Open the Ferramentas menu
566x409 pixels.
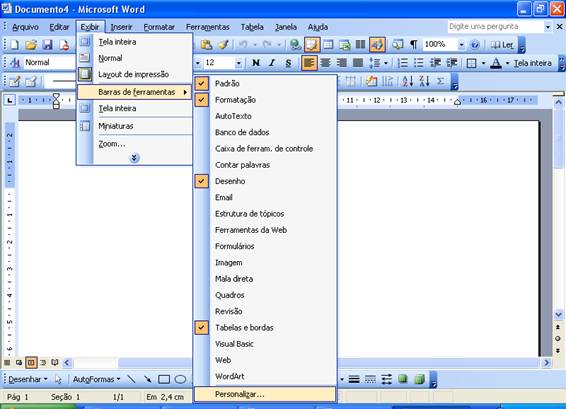(x=208, y=27)
